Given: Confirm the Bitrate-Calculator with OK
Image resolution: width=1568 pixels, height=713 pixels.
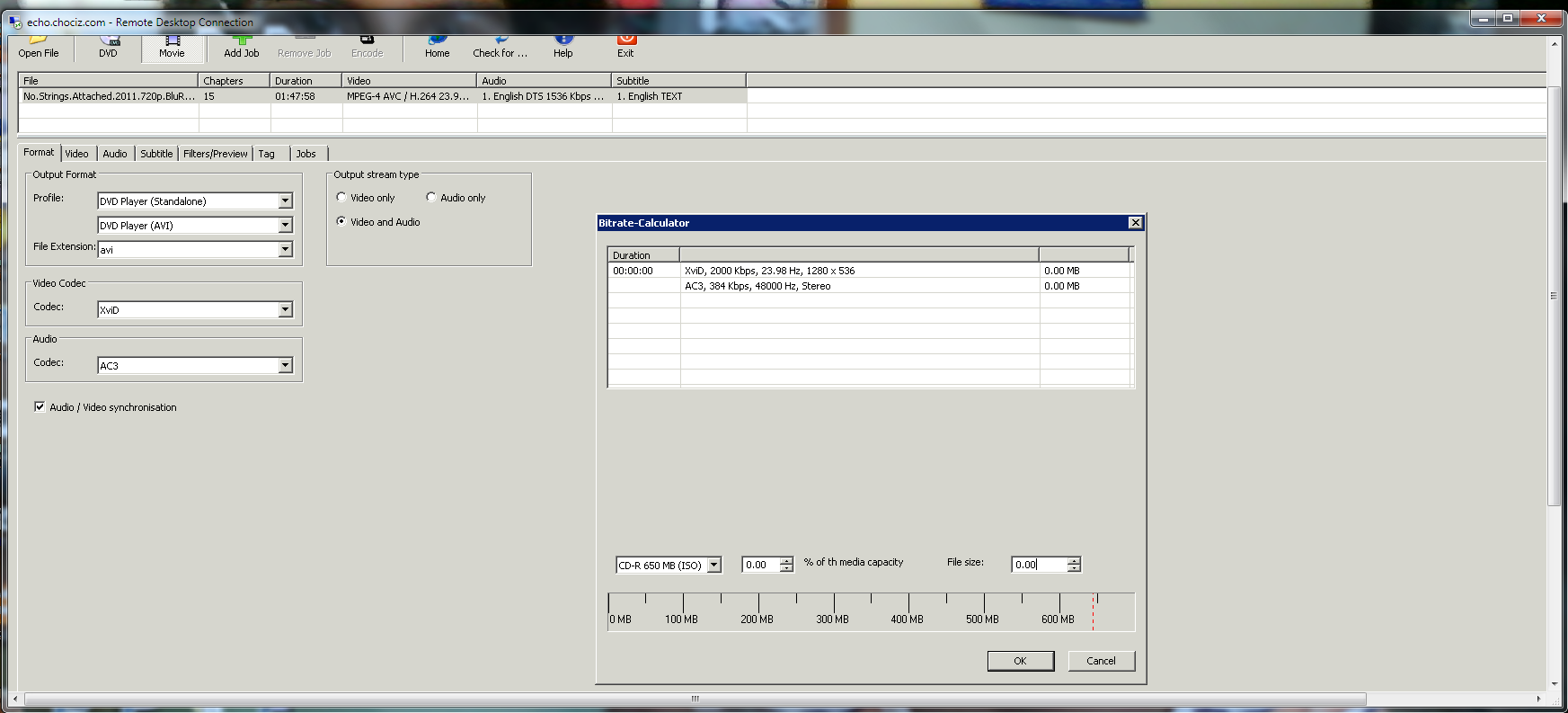Looking at the screenshot, I should pyautogui.click(x=1020, y=661).
